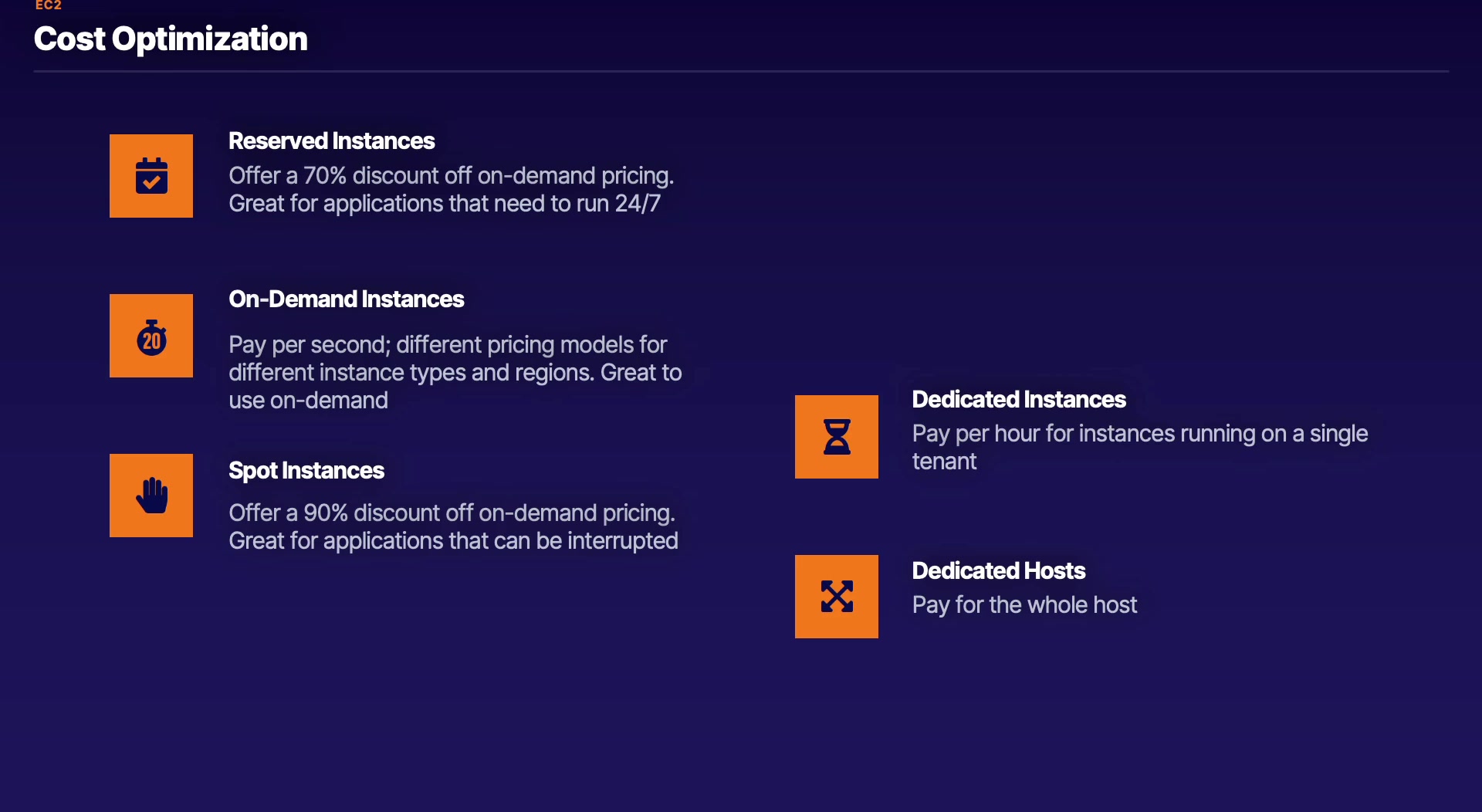1482x812 pixels.
Task: Click the Cost Optimization slide title
Action: coord(171,39)
